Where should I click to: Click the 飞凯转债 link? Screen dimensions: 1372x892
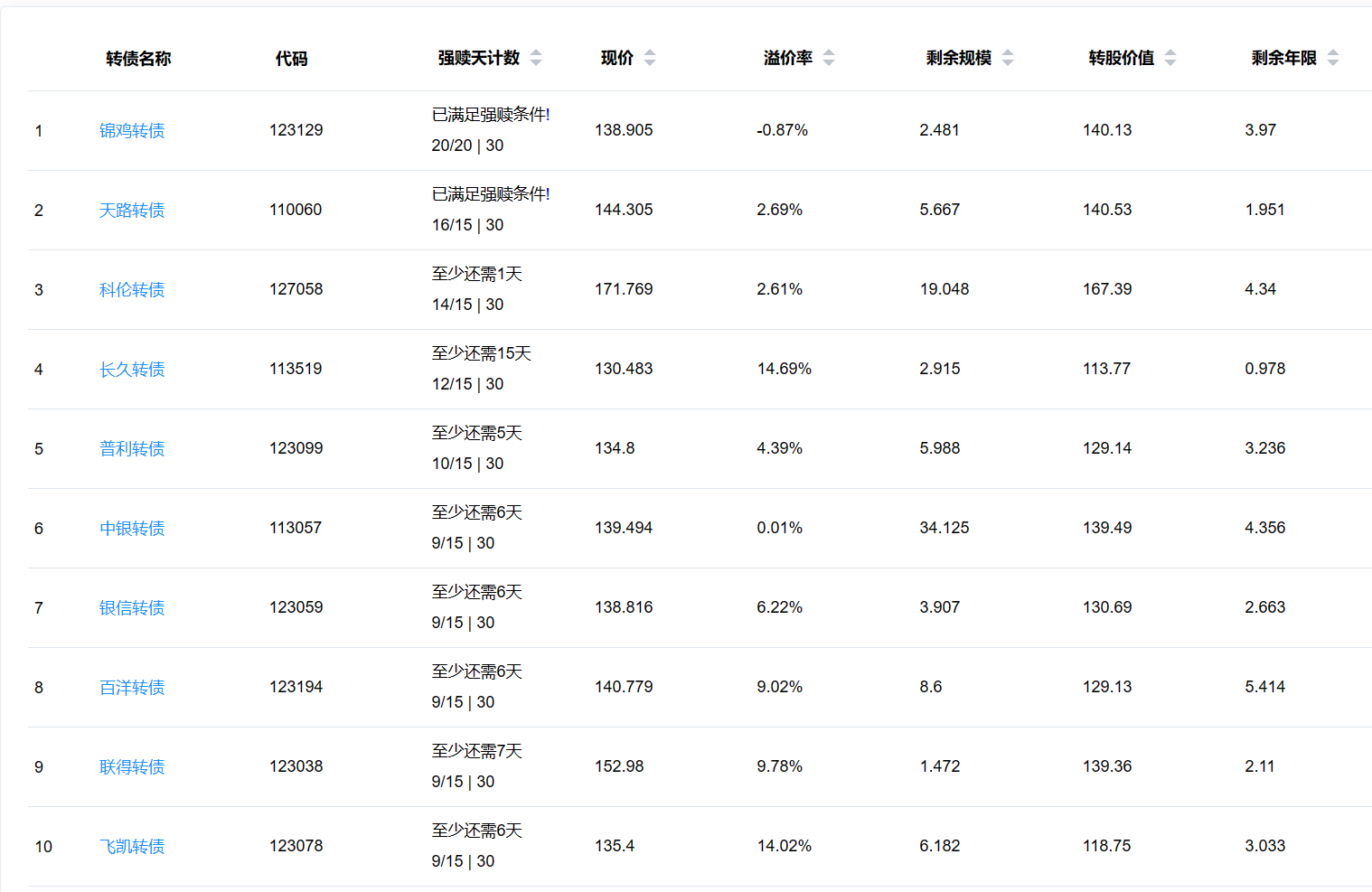(x=132, y=847)
